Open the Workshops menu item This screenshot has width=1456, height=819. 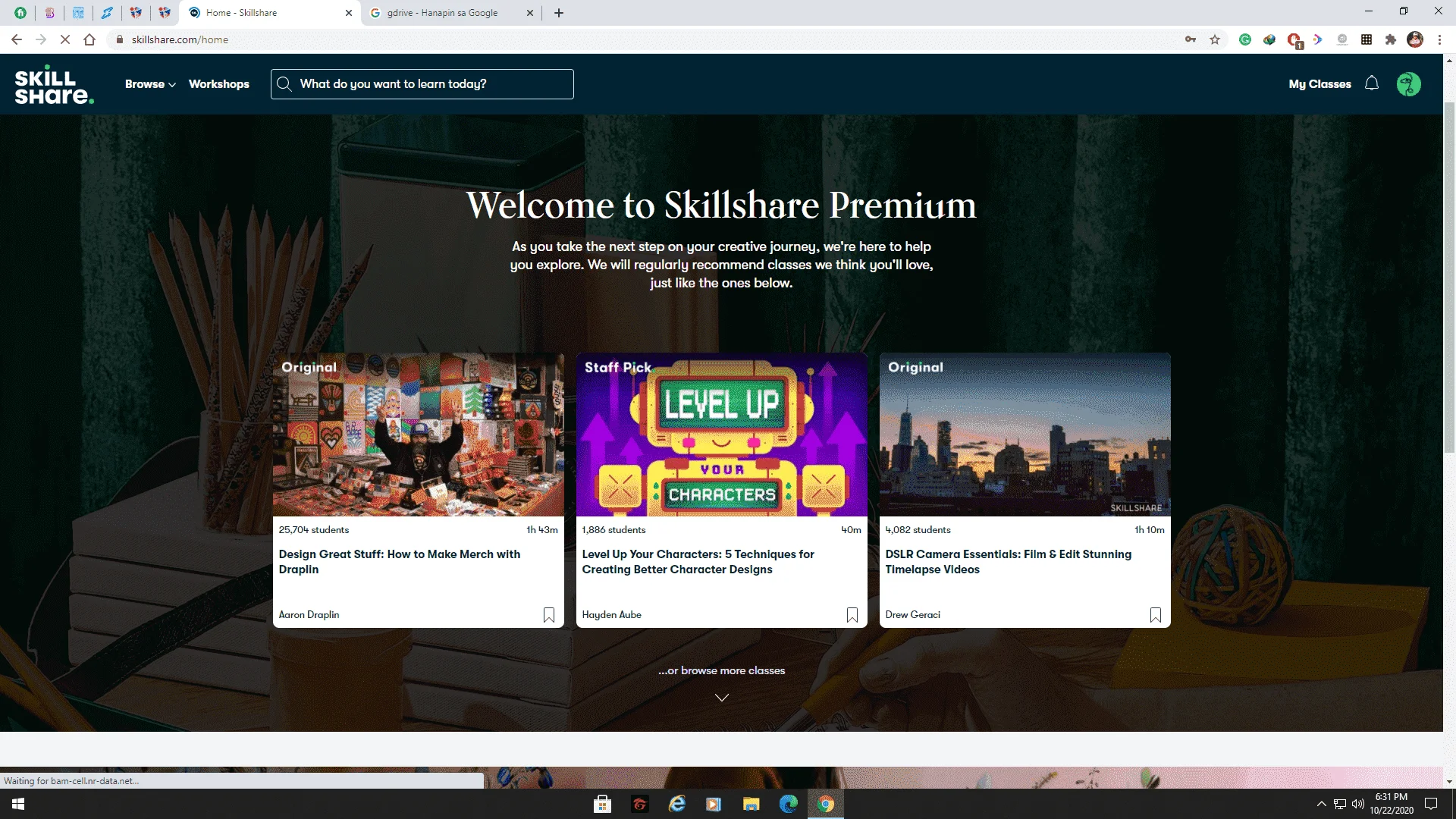pyautogui.click(x=218, y=84)
